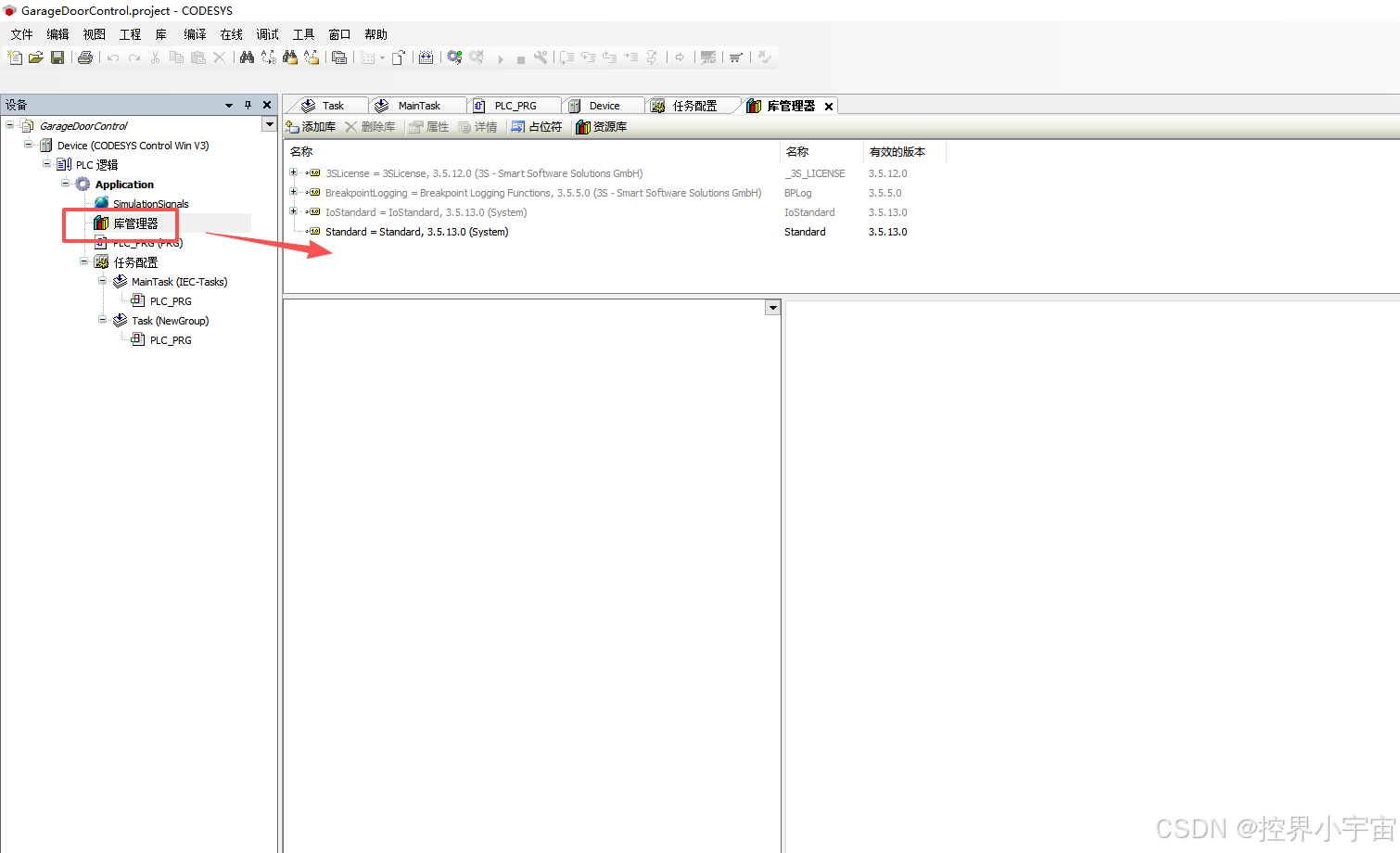Open the 视图 menu
Screen dimensions: 1400x853
coord(95,34)
